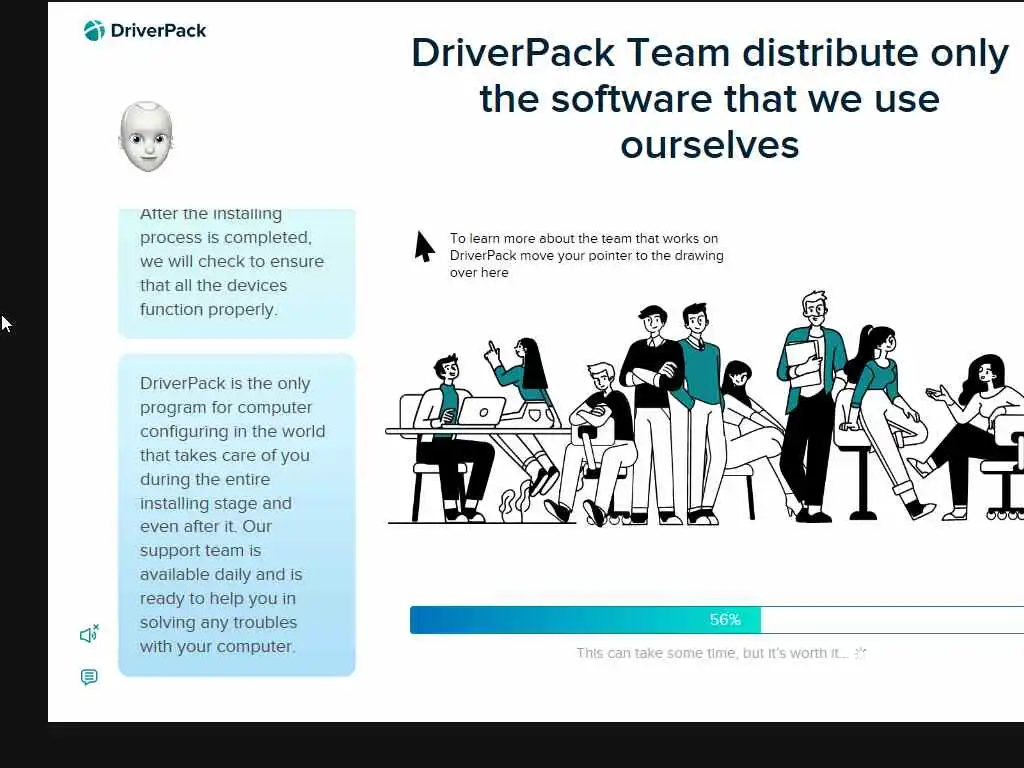Click the 'After the installing process' message bubble
Image resolution: width=1024 pixels, height=768 pixels.
pyautogui.click(x=236, y=273)
